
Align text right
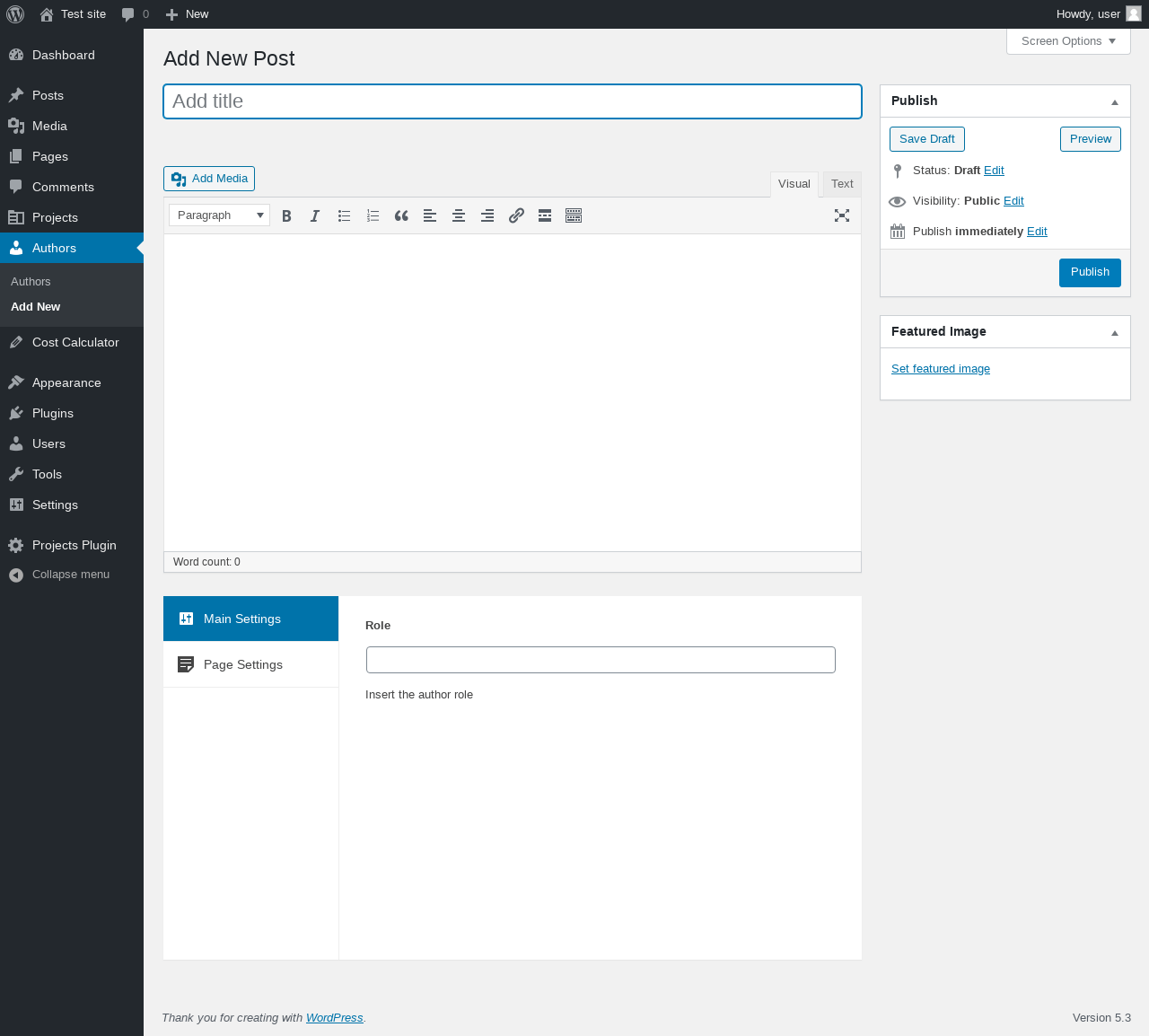pos(487,215)
